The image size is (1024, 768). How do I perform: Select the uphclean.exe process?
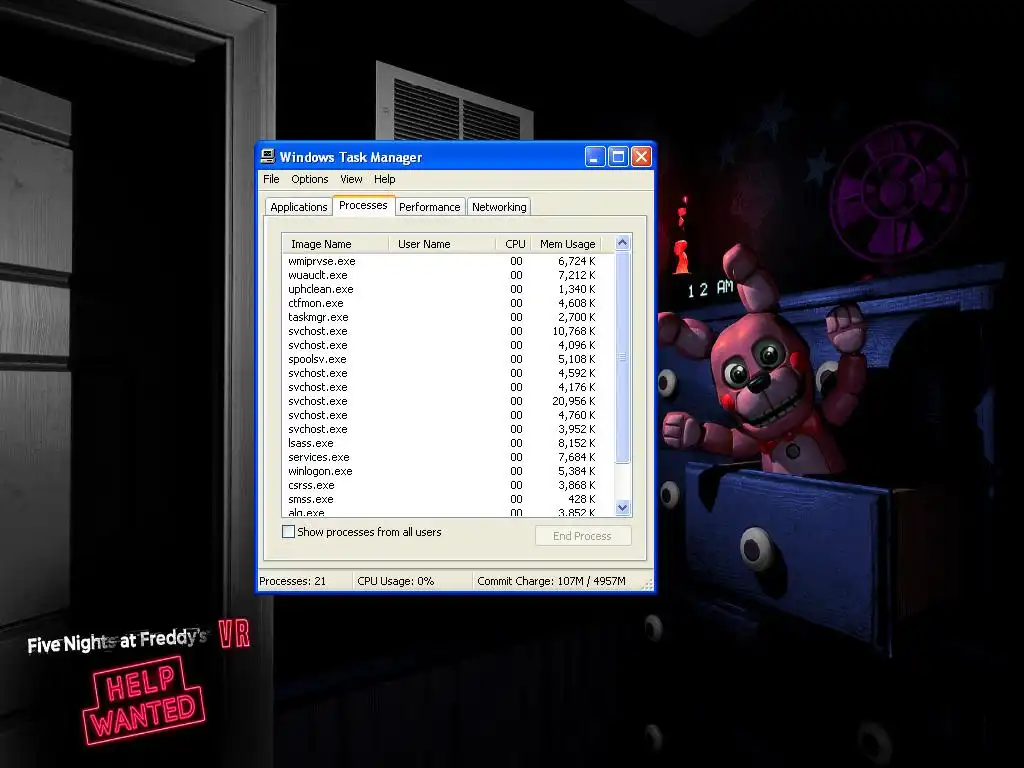point(448,289)
